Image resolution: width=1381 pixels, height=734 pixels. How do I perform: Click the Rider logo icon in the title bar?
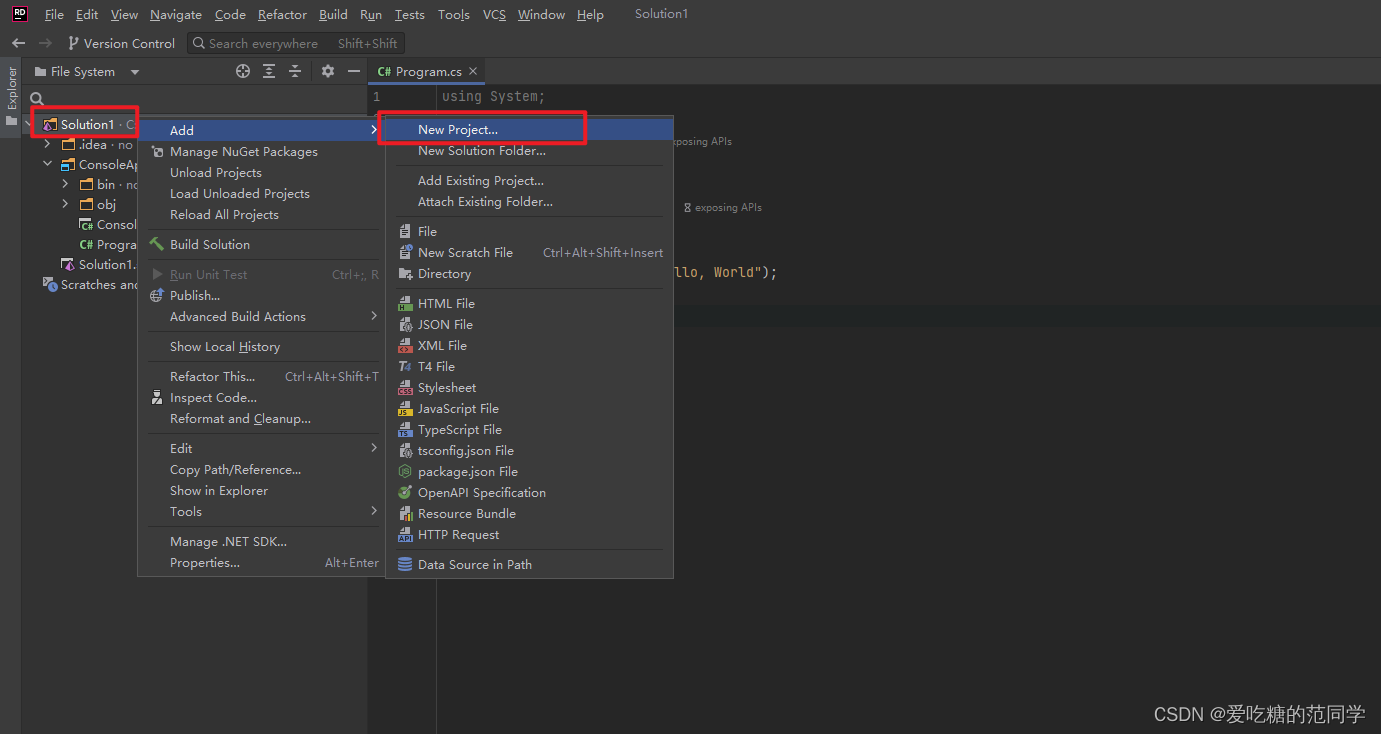pyautogui.click(x=19, y=14)
